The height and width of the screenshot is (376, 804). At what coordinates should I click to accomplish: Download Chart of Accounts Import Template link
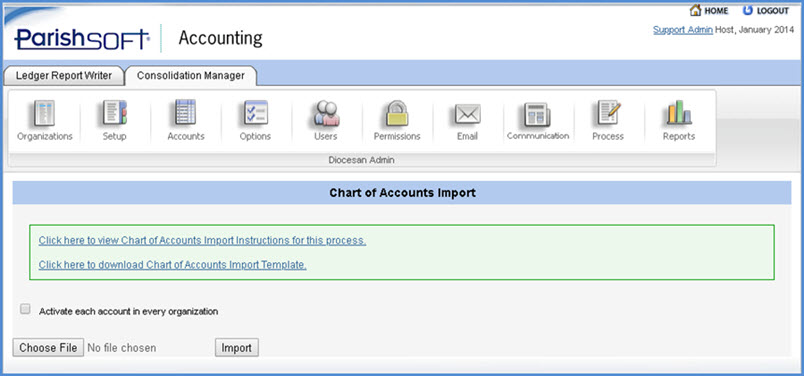[172, 265]
